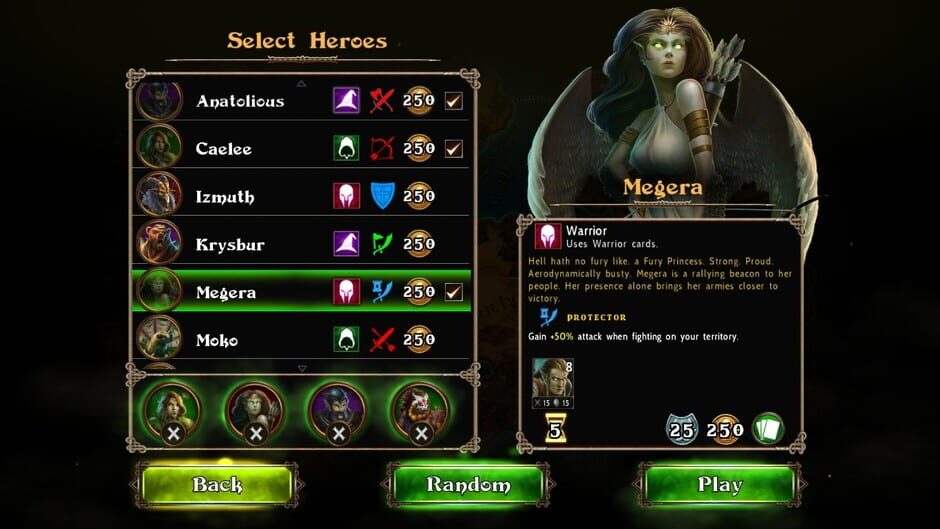Click the blue Protector ability icon
940x529 pixels.
click(x=548, y=317)
